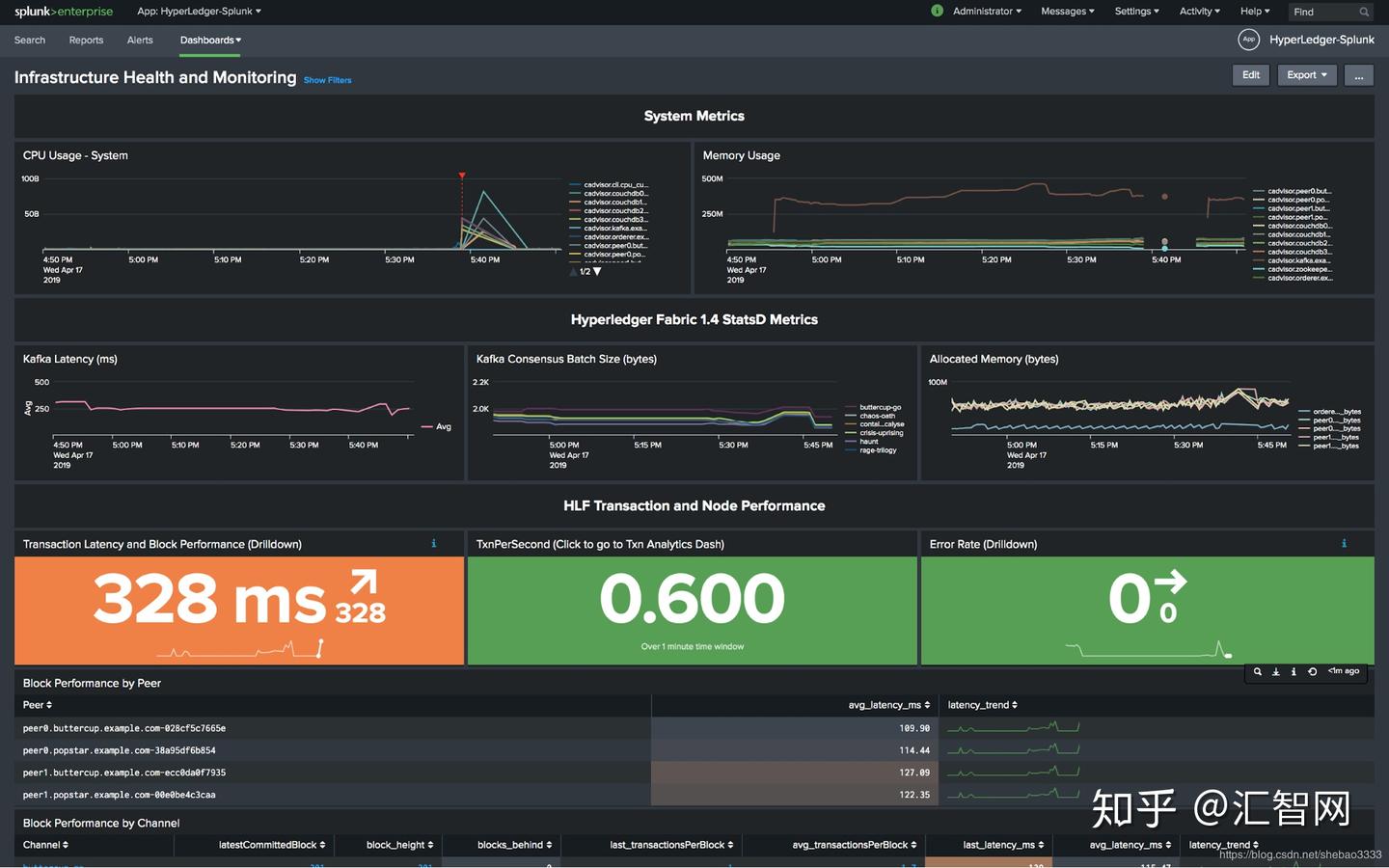Sort by last_transactionsPerBlock column
1389x868 pixels.
671,845
